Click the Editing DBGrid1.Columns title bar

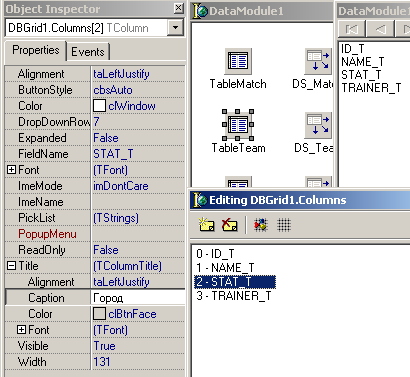(x=300, y=200)
